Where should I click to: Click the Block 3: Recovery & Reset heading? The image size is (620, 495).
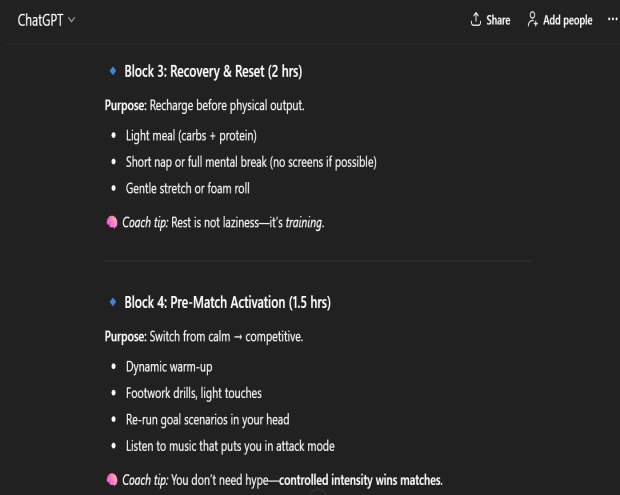[212, 72]
